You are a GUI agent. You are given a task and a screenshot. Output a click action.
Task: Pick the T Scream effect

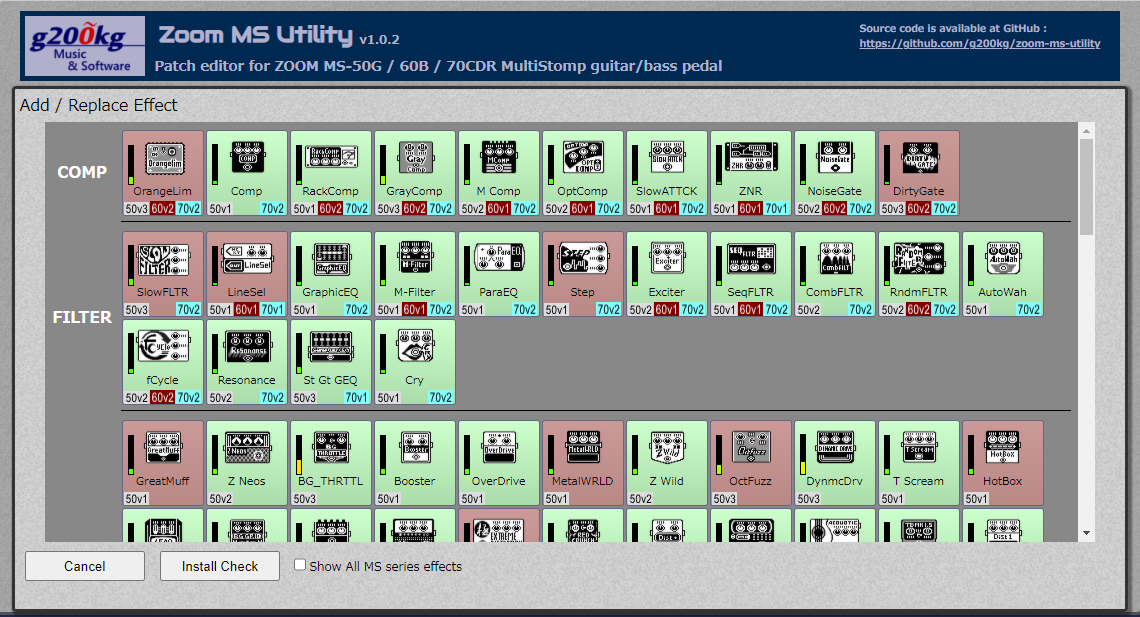point(919,463)
